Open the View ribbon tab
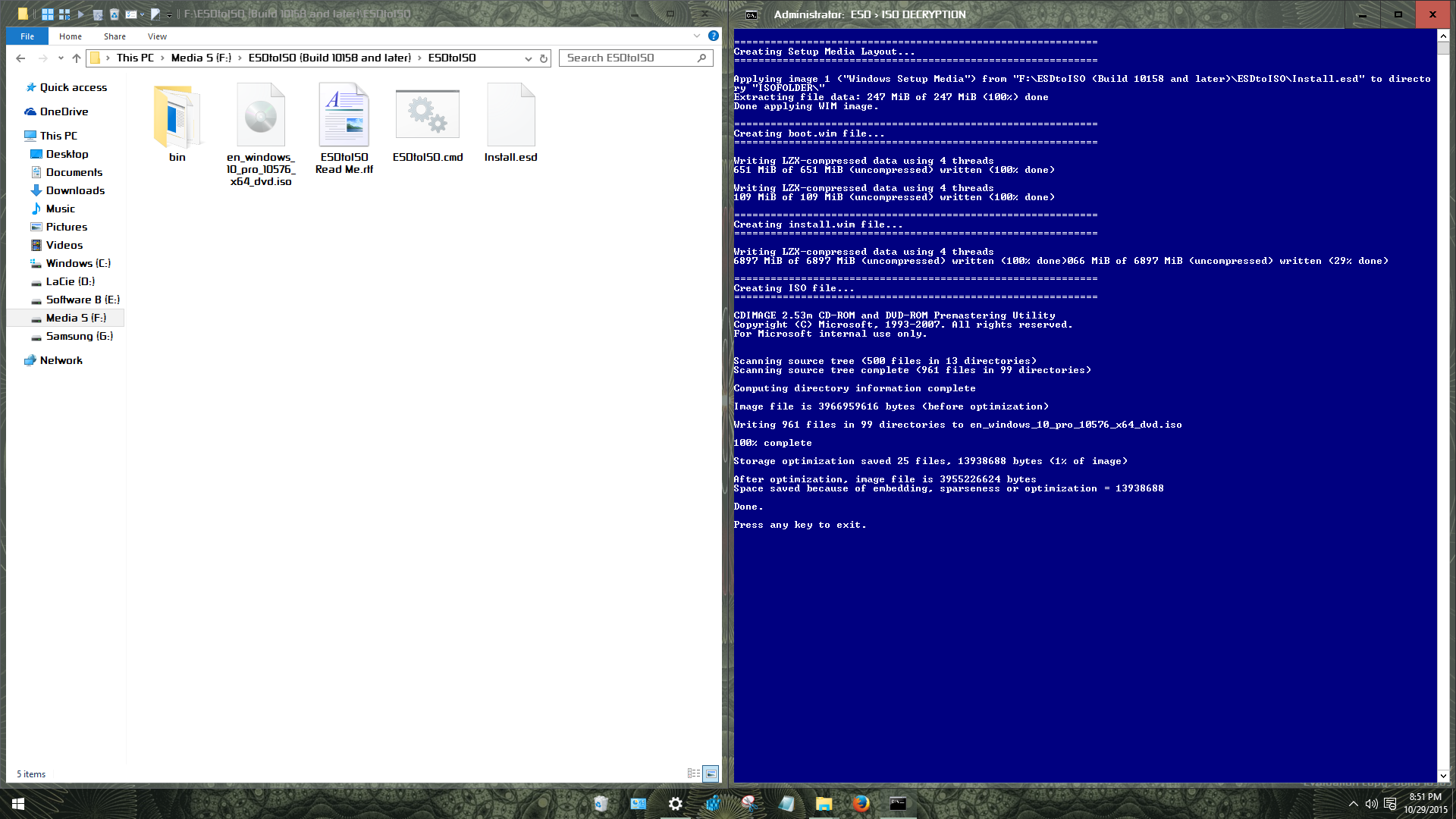The height and width of the screenshot is (819, 1456). click(x=157, y=36)
